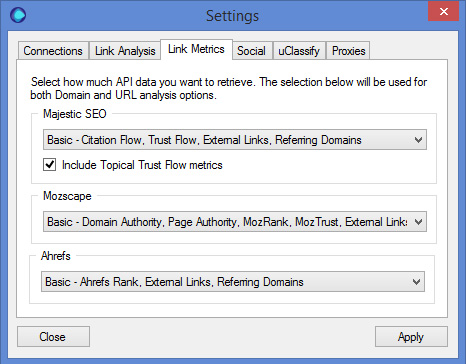
Task: Apply the settings changes
Action: coord(411,337)
